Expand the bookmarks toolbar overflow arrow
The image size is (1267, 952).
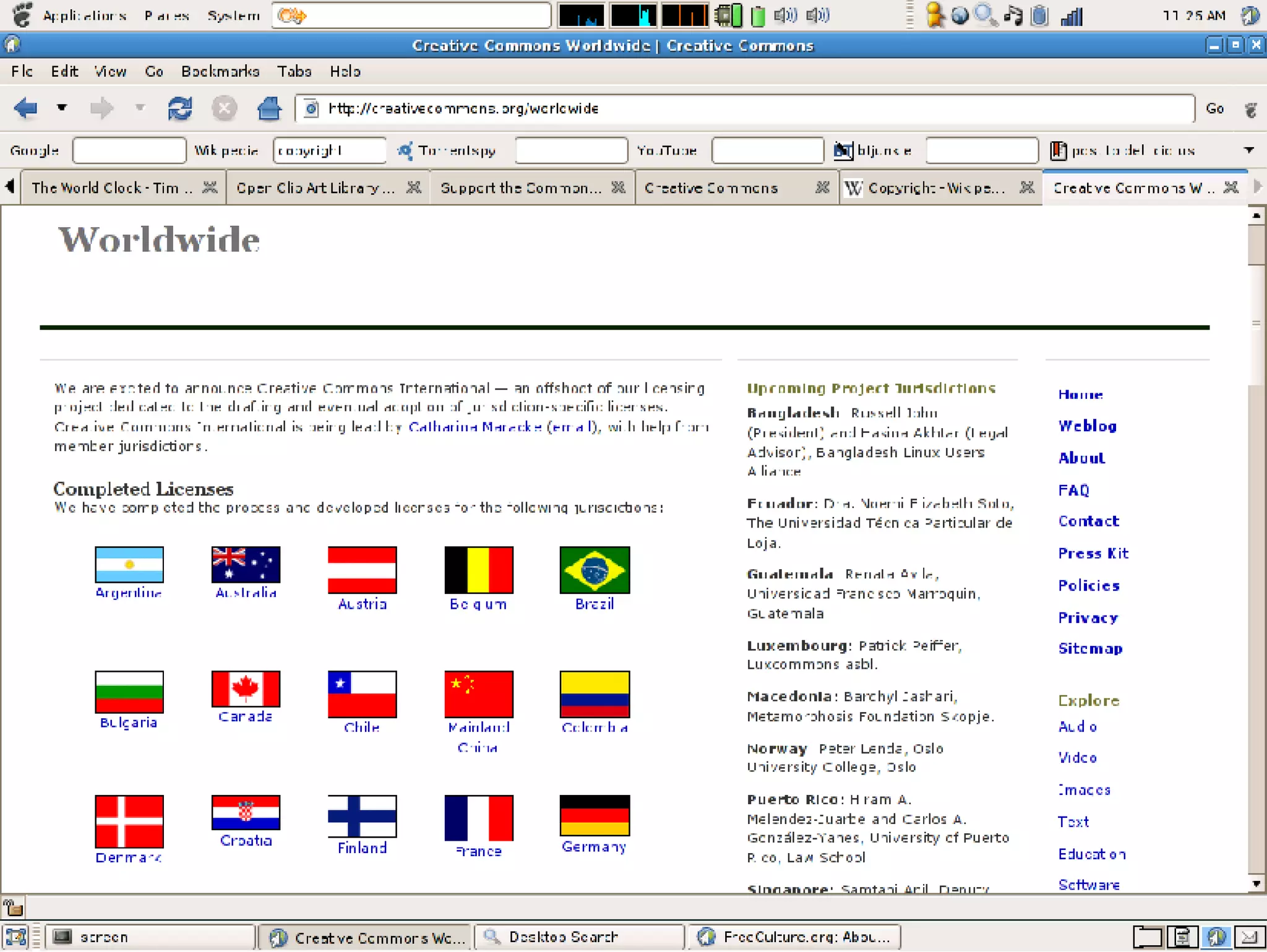tap(1249, 150)
